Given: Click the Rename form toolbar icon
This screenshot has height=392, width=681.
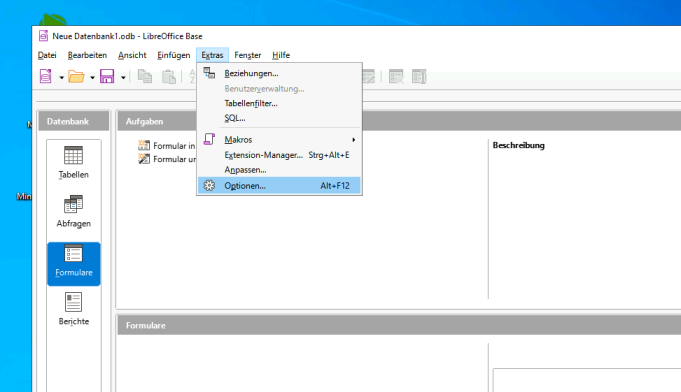Looking at the screenshot, I should tap(419, 76).
